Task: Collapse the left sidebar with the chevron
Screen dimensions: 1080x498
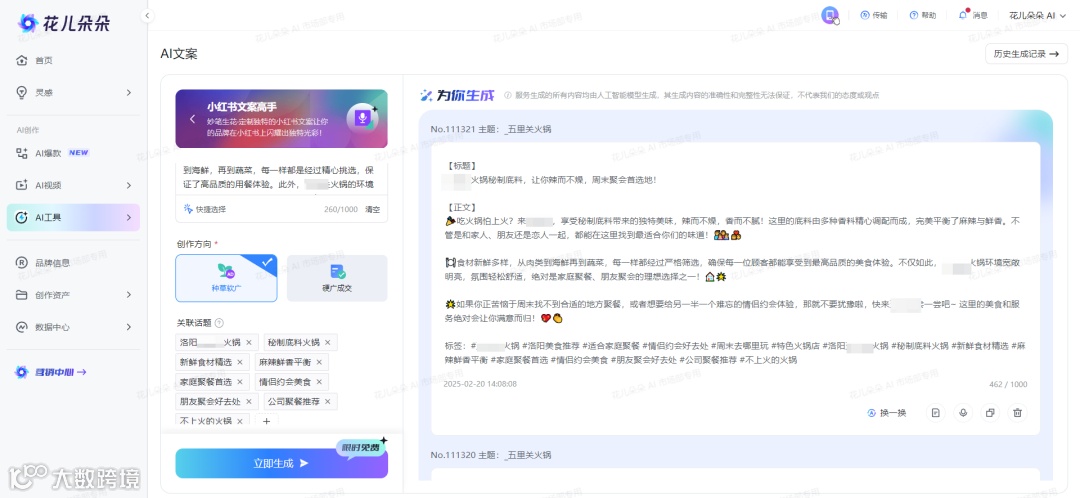Action: coord(147,16)
